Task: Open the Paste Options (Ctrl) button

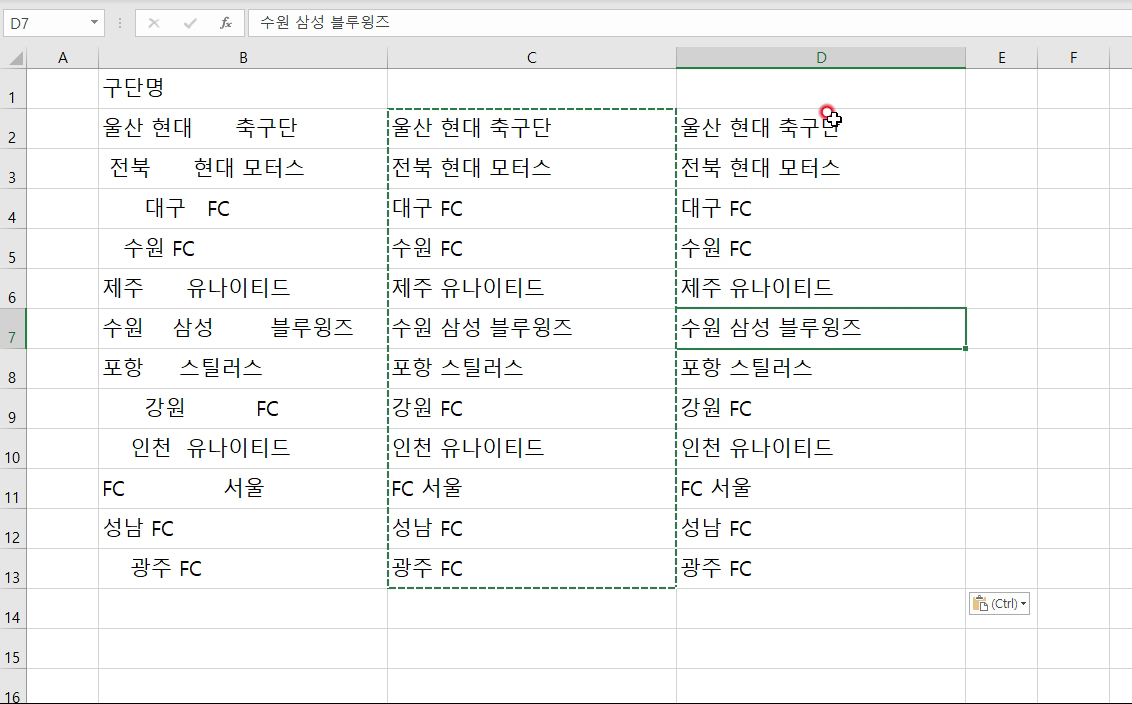Action: click(x=999, y=604)
